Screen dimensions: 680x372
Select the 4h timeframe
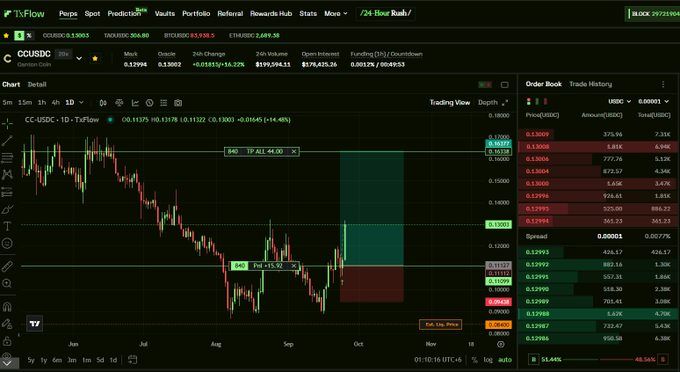(x=56, y=103)
